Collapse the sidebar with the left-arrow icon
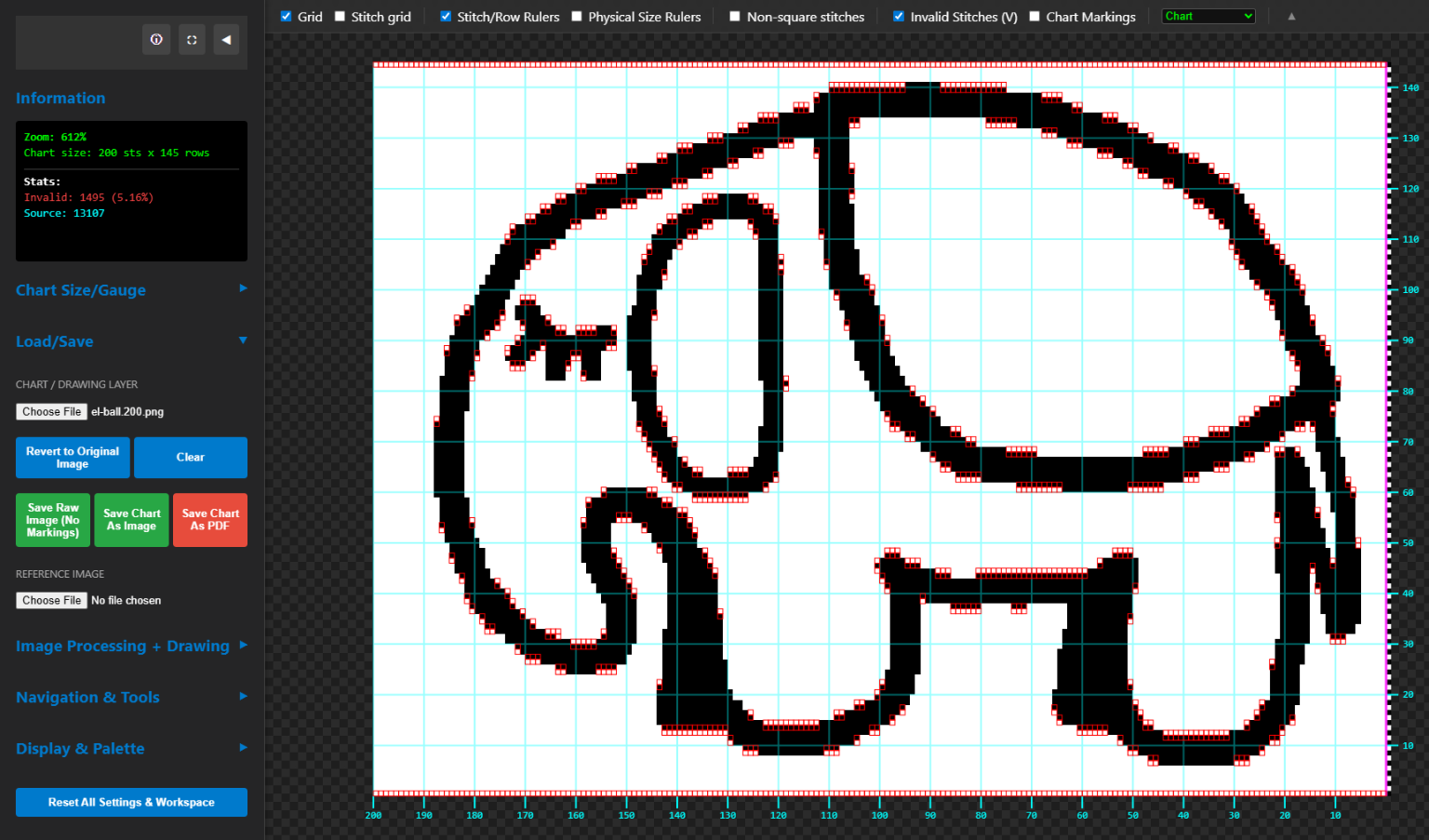 click(226, 40)
